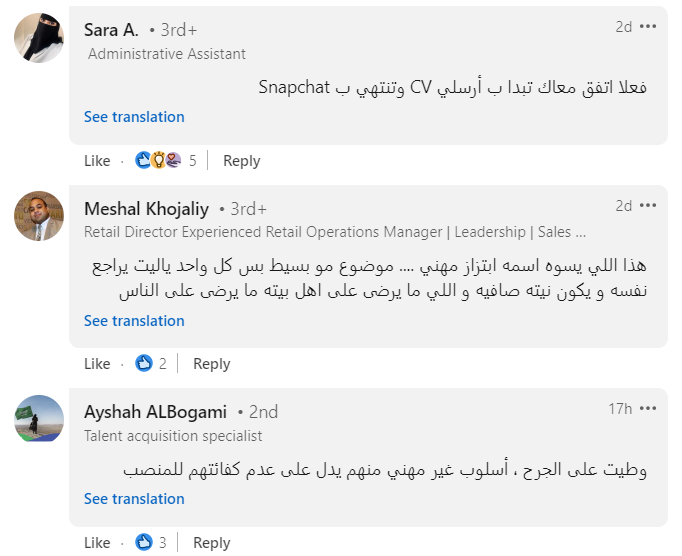The height and width of the screenshot is (556, 682).
Task: Expand translation of Sara A.'s comment
Action: (134, 117)
